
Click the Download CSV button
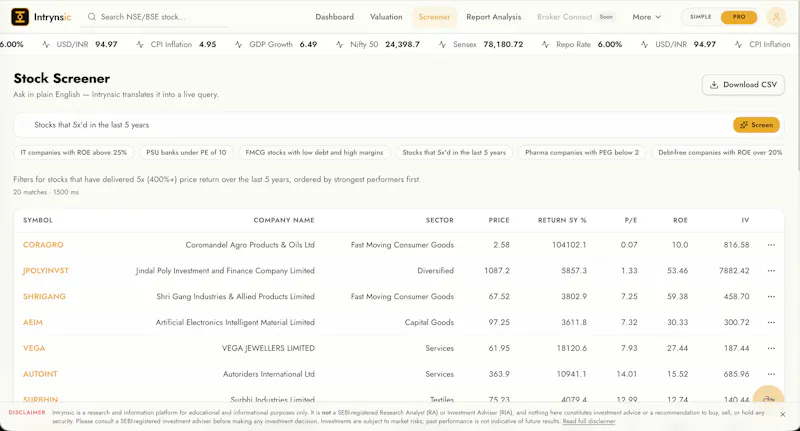[743, 85]
